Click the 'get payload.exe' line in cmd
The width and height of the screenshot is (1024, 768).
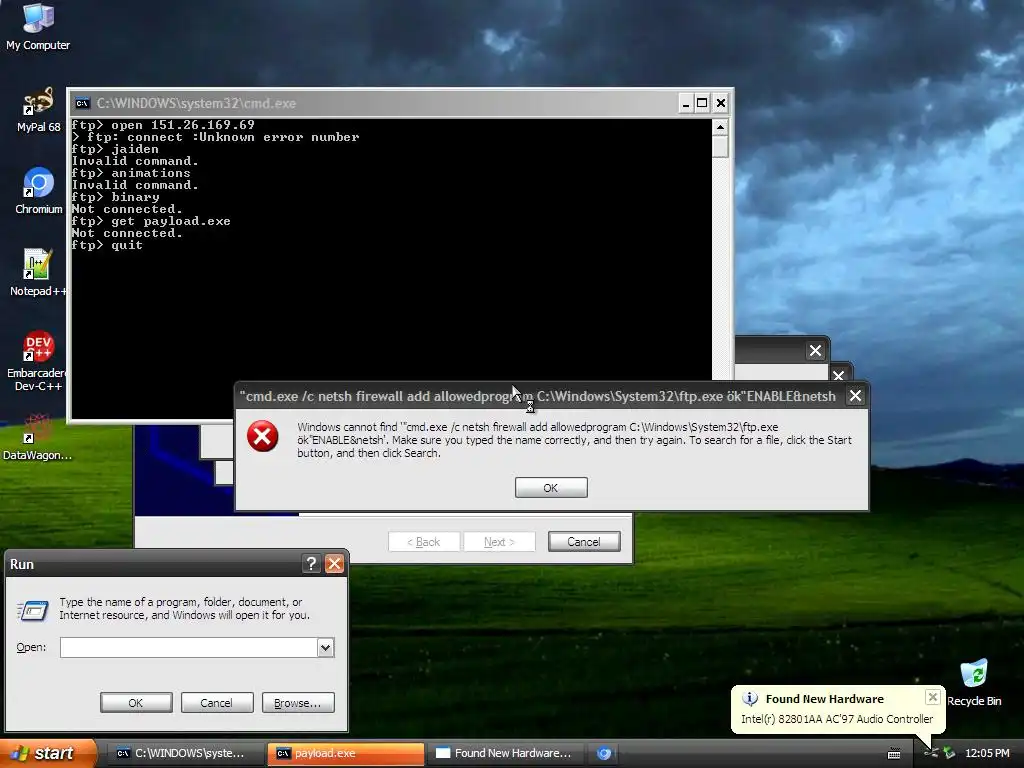click(x=151, y=221)
